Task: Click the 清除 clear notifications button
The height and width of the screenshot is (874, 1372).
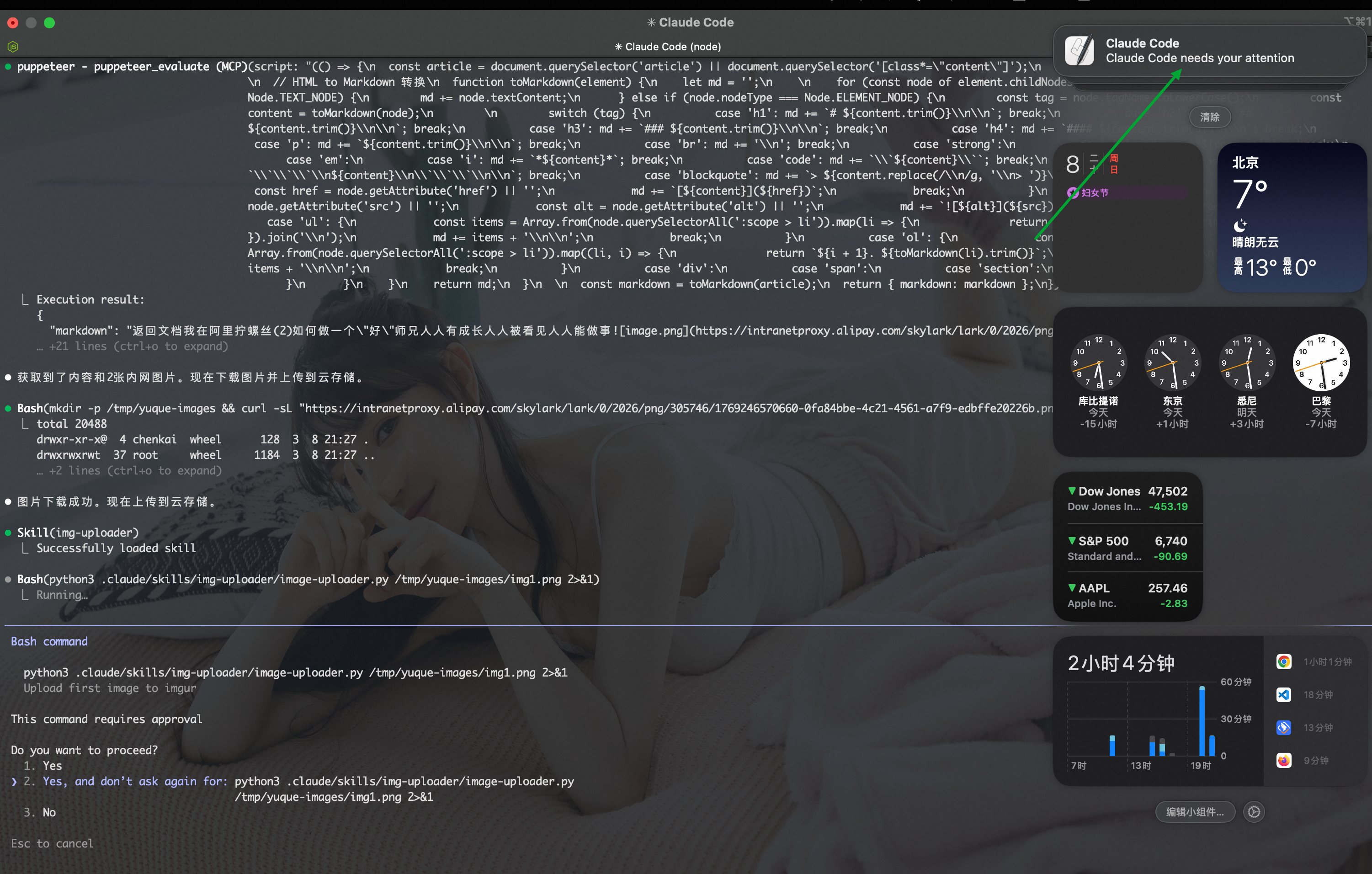Action: 1210,117
